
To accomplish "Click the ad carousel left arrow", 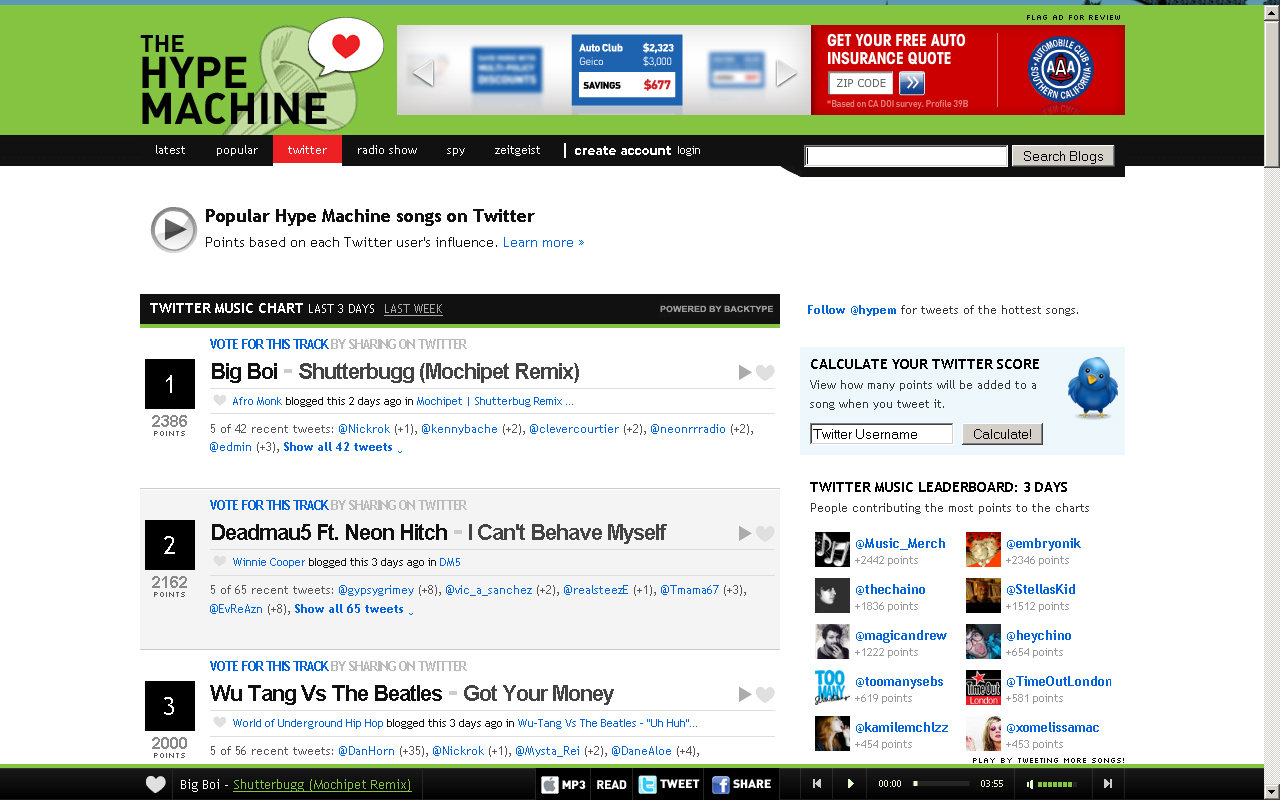I will 423,73.
